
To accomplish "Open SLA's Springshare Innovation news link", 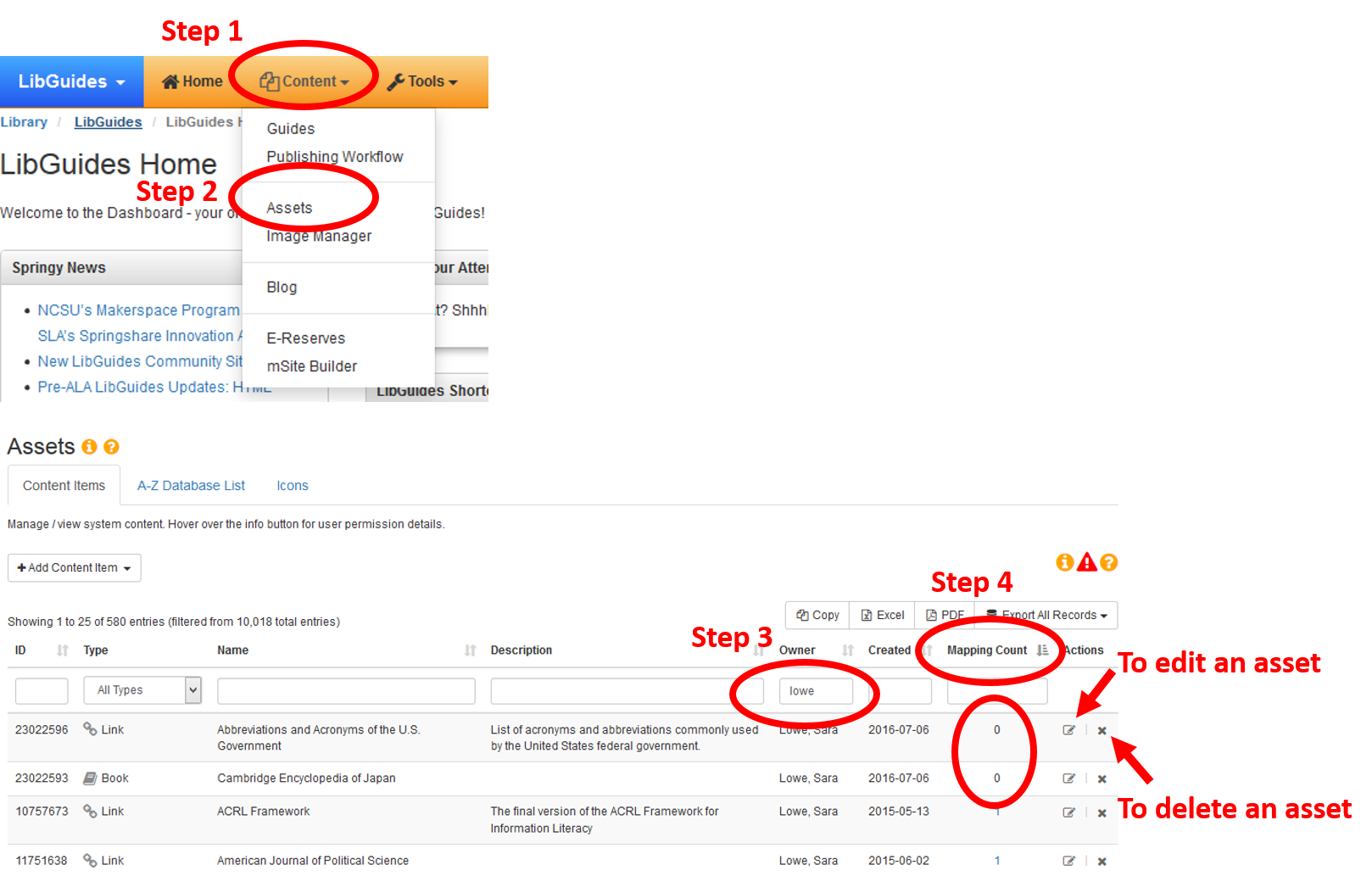I will point(140,336).
